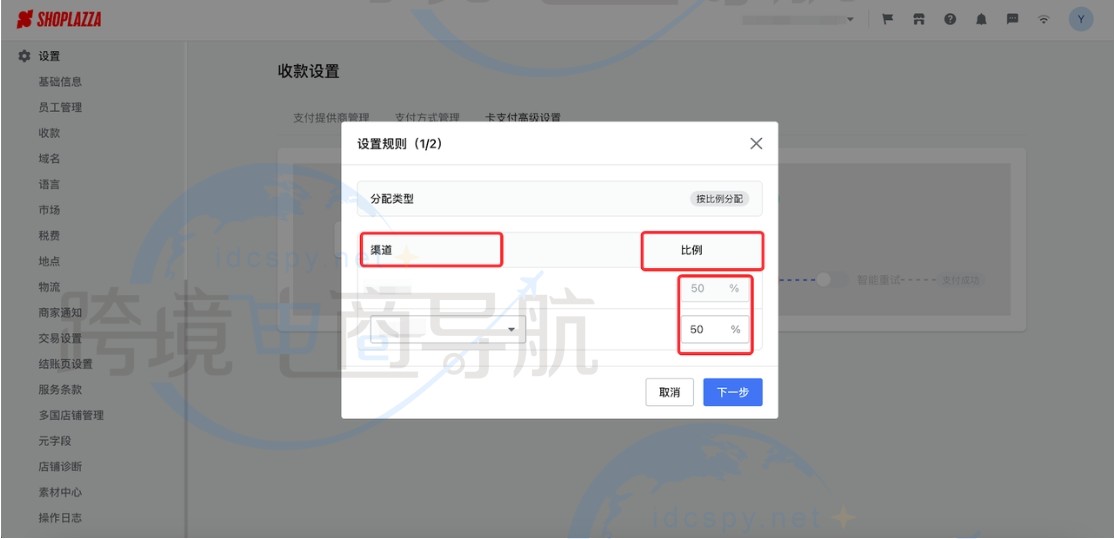
Task: Open 地点 in settings sidebar
Action: (x=49, y=261)
